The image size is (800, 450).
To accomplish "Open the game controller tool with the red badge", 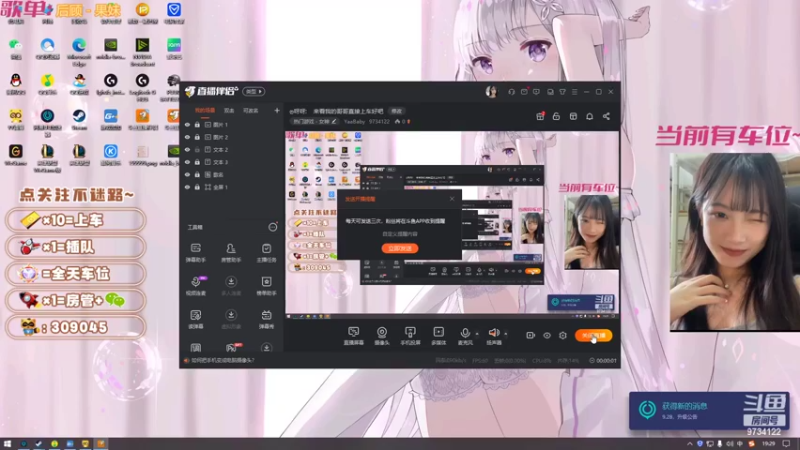I will (231, 348).
